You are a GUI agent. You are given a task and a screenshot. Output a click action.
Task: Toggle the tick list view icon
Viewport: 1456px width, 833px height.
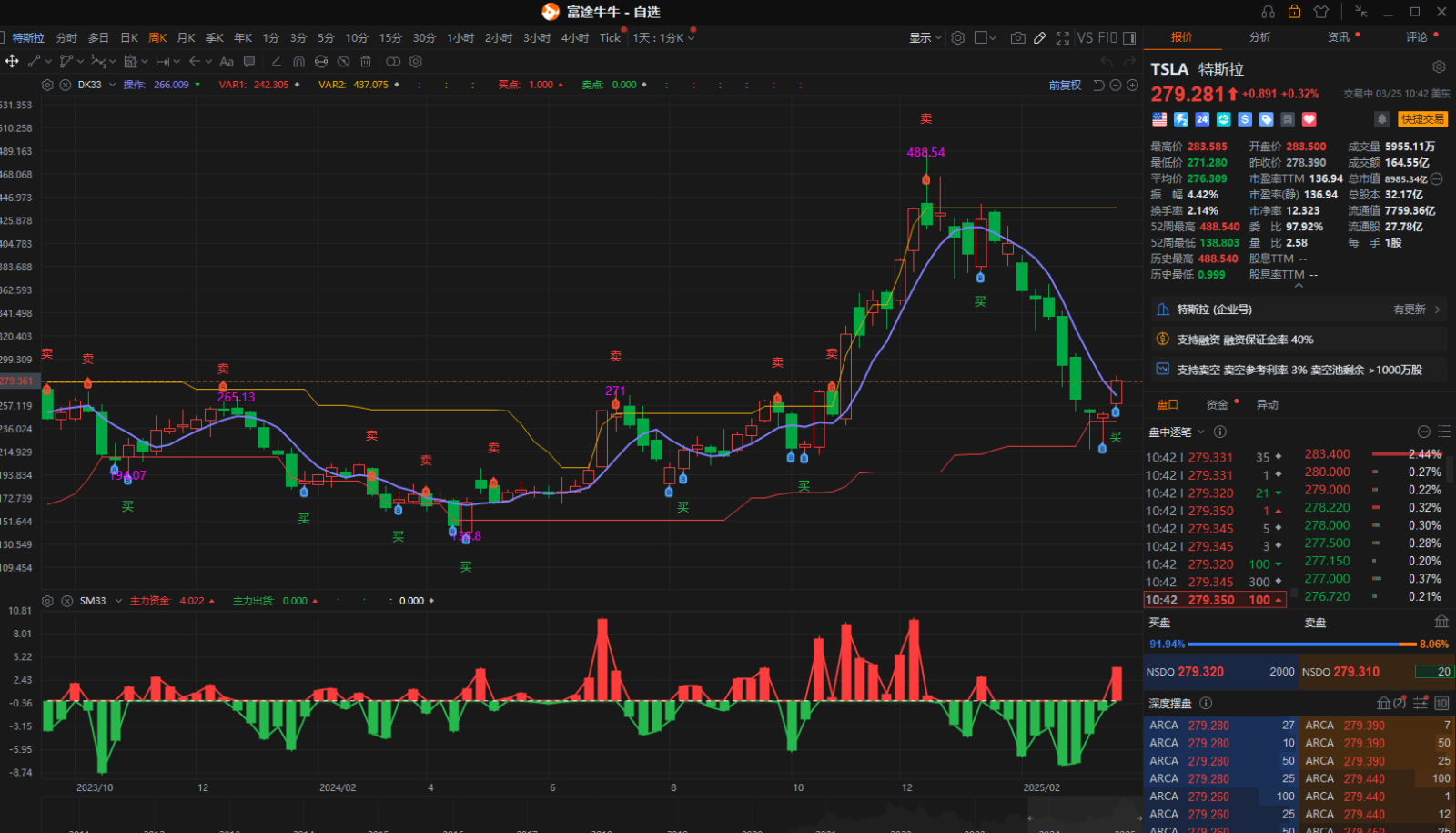tap(1444, 432)
